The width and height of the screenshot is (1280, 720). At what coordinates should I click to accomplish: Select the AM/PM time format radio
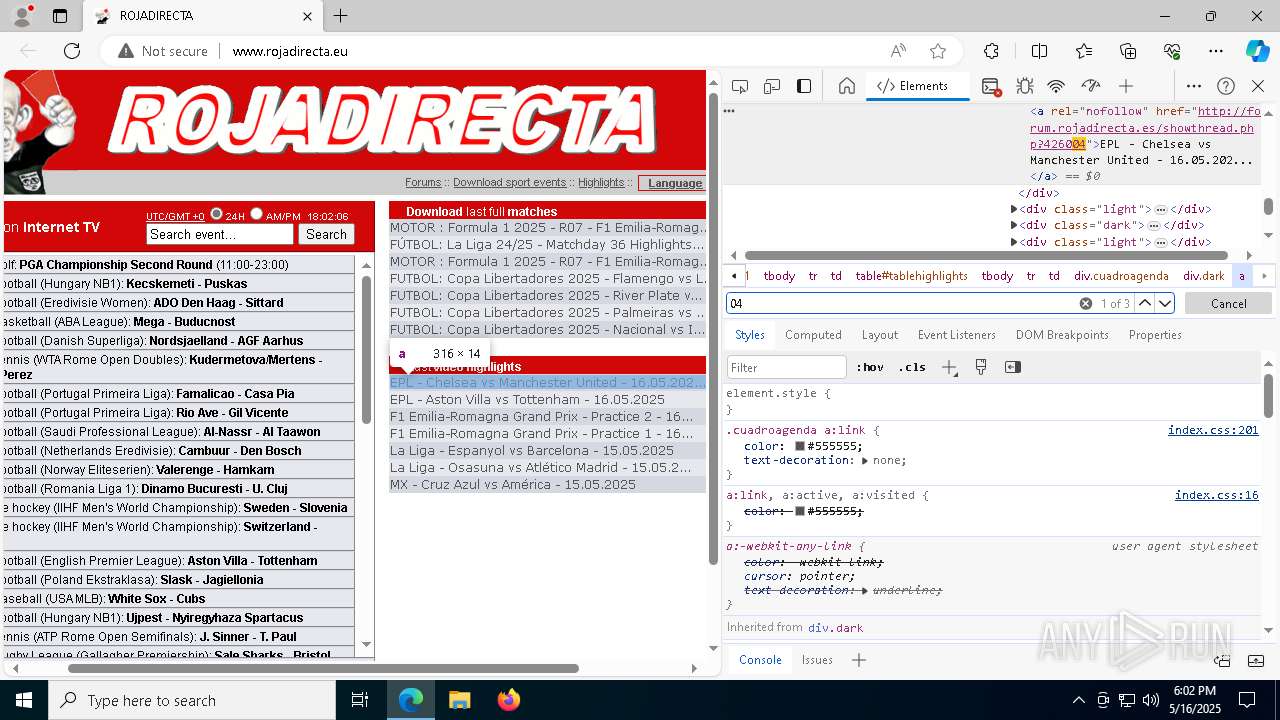tap(256, 214)
